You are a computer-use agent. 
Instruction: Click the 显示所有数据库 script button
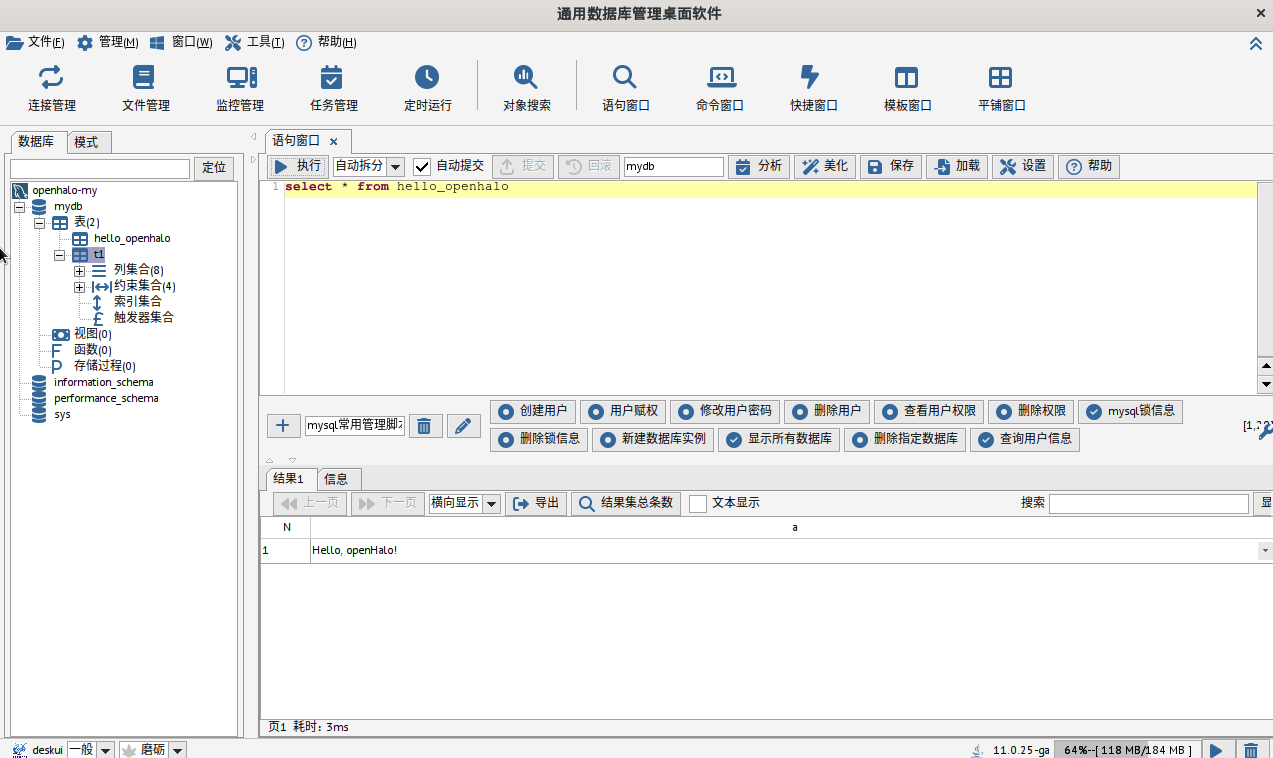coord(780,439)
